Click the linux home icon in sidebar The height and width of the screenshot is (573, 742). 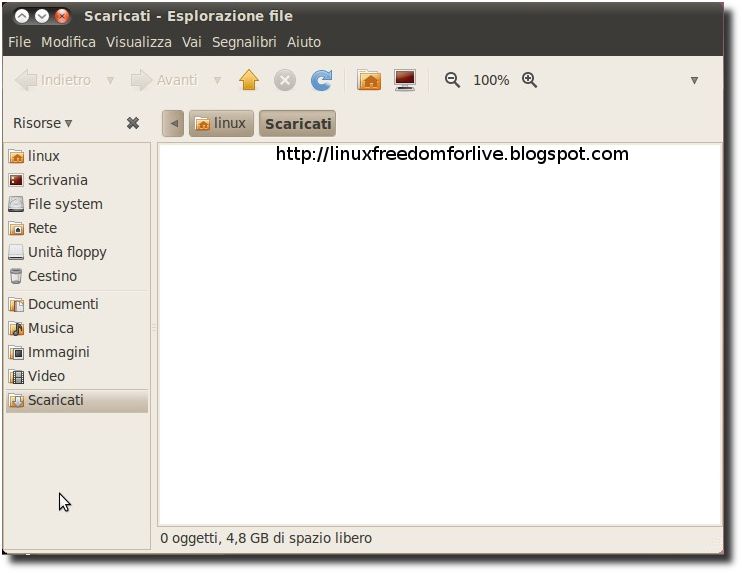tap(16, 156)
